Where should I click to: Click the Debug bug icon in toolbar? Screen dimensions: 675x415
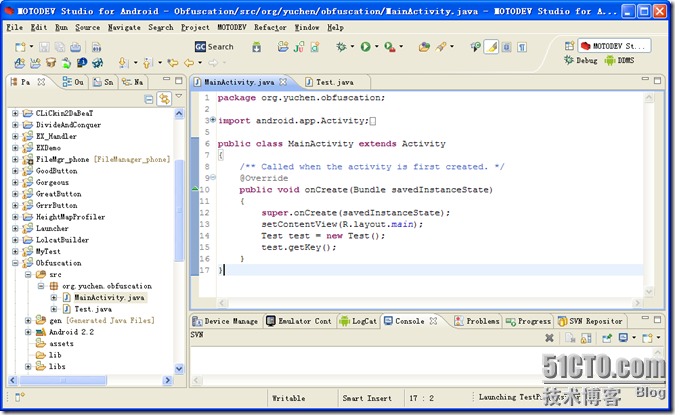[x=341, y=46]
